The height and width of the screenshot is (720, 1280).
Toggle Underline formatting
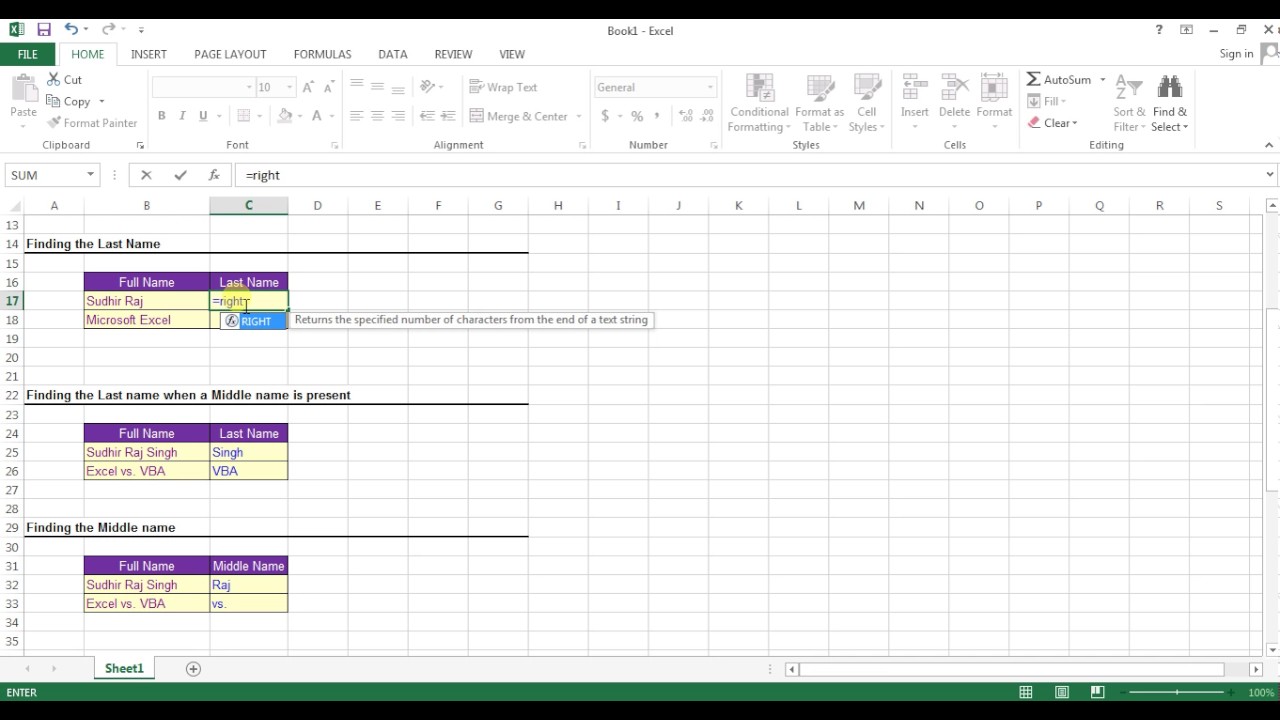click(x=203, y=116)
